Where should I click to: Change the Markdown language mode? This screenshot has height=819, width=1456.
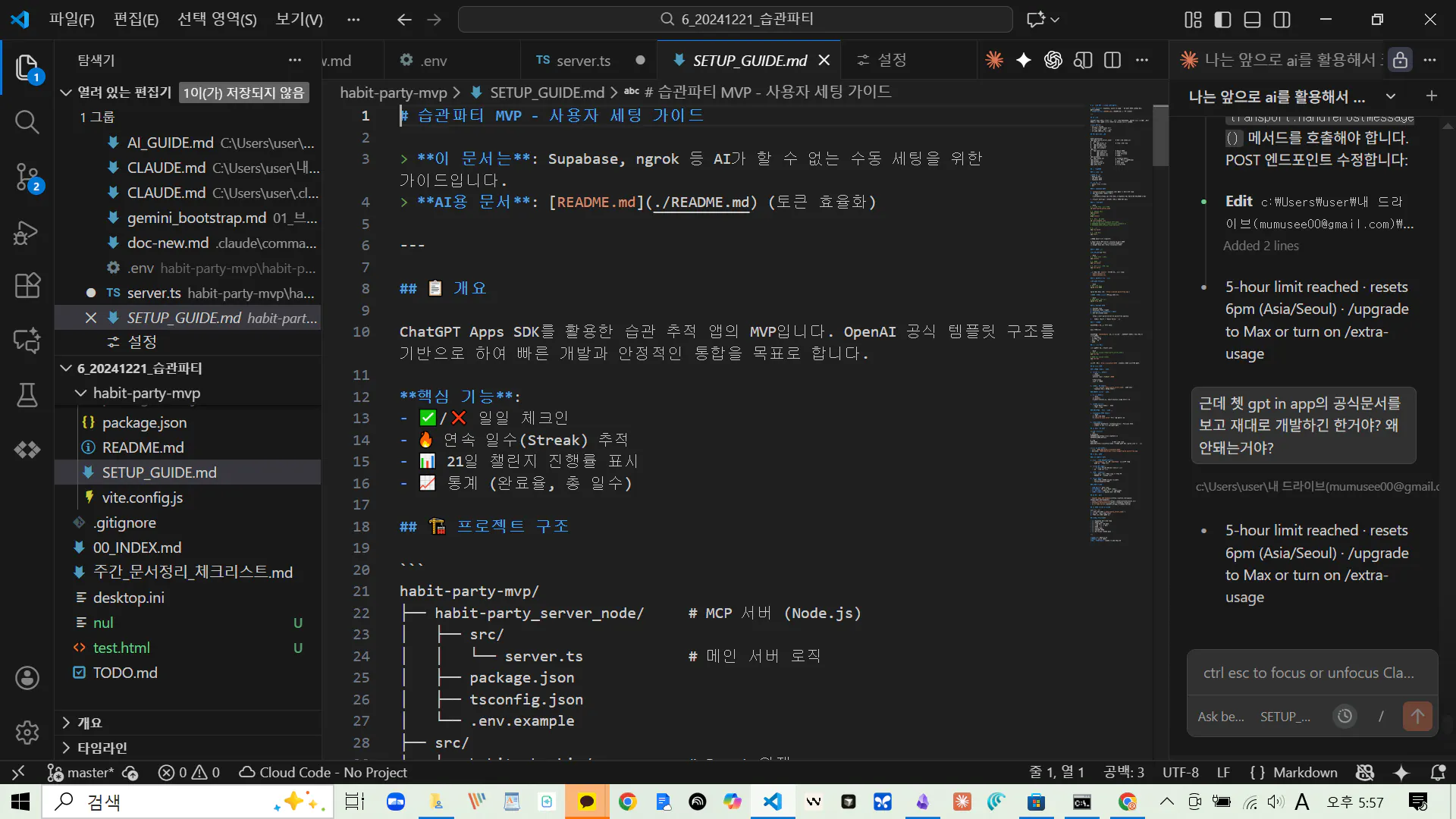point(1305,773)
